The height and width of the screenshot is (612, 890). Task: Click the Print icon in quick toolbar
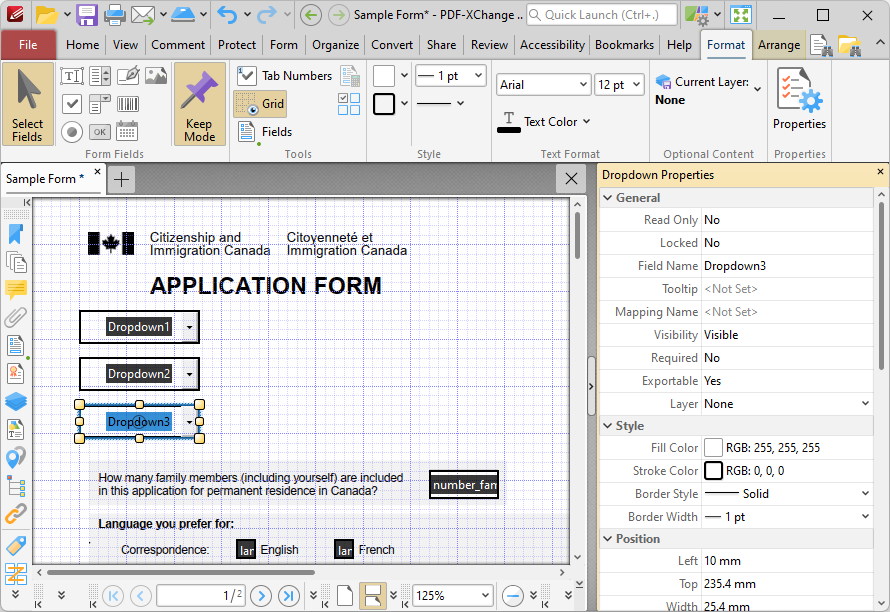pos(115,15)
